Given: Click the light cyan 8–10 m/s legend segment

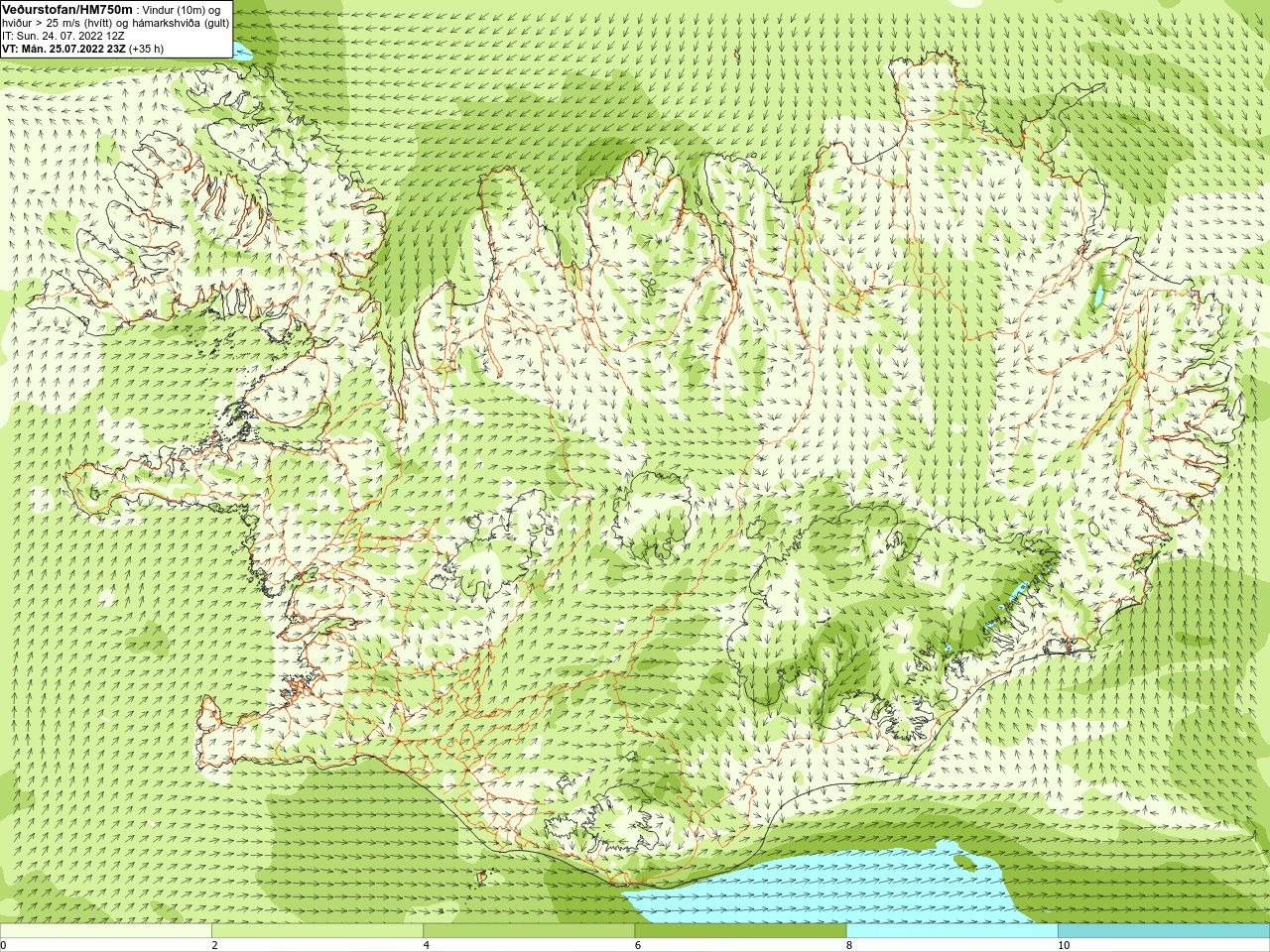Looking at the screenshot, I should [x=952, y=931].
